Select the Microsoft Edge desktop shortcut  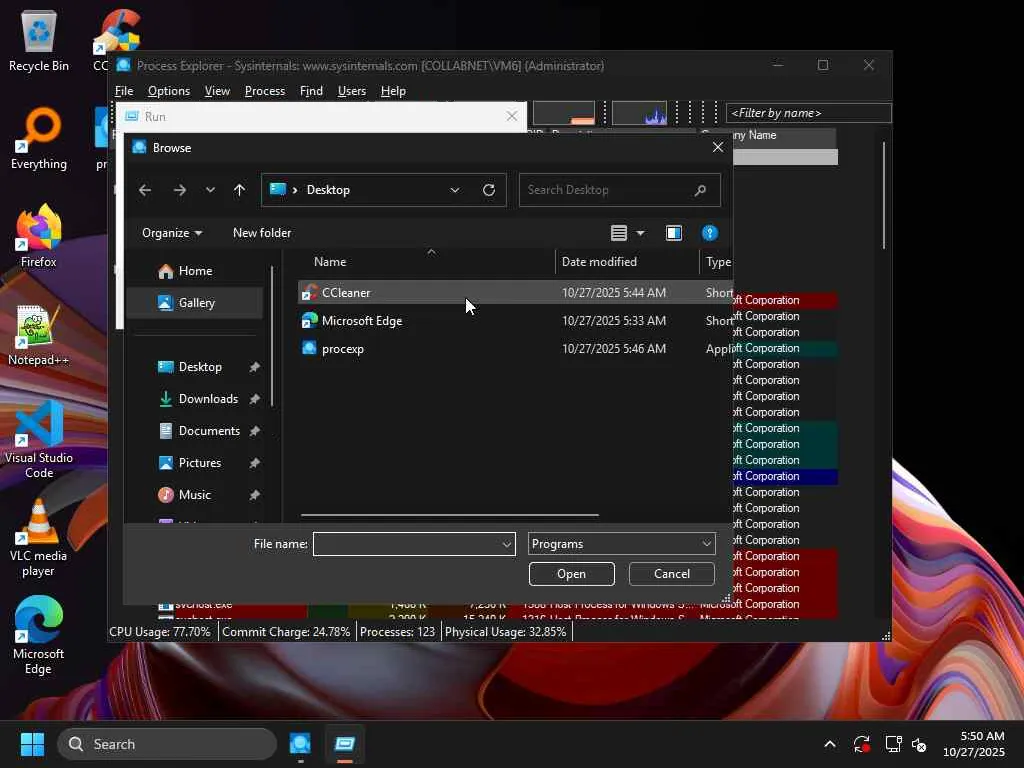[x=39, y=635]
